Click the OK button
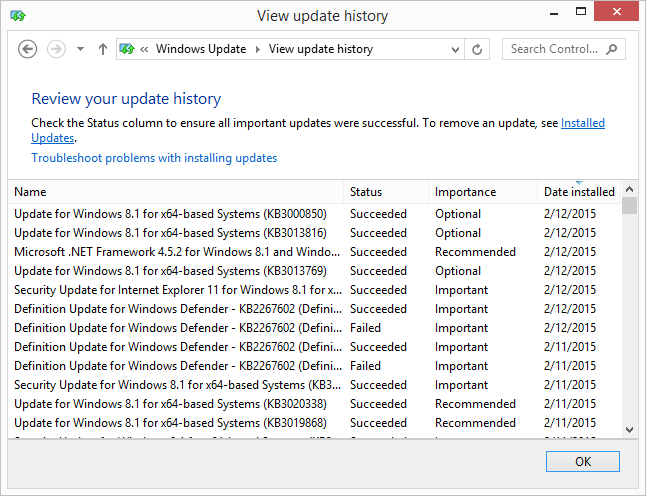This screenshot has width=646, height=496. [x=583, y=461]
